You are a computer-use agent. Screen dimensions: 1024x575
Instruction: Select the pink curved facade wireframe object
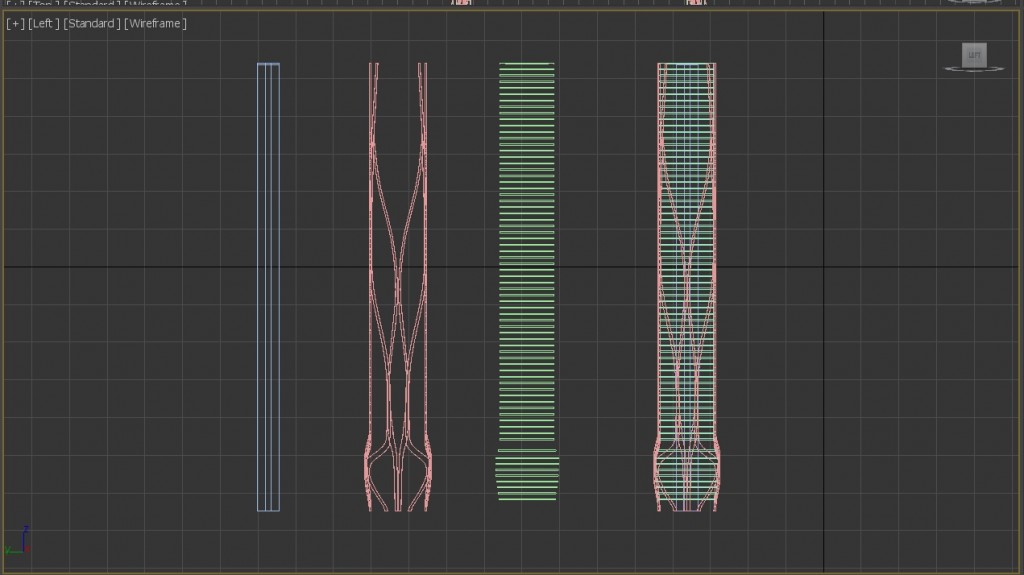pos(398,287)
